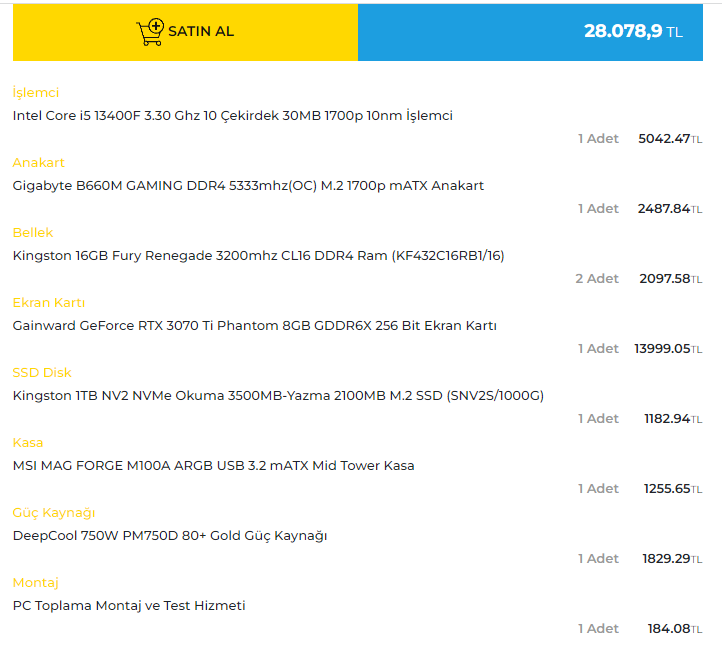The height and width of the screenshot is (653, 722).
Task: Open the Kasa category heading
Action: 28,443
